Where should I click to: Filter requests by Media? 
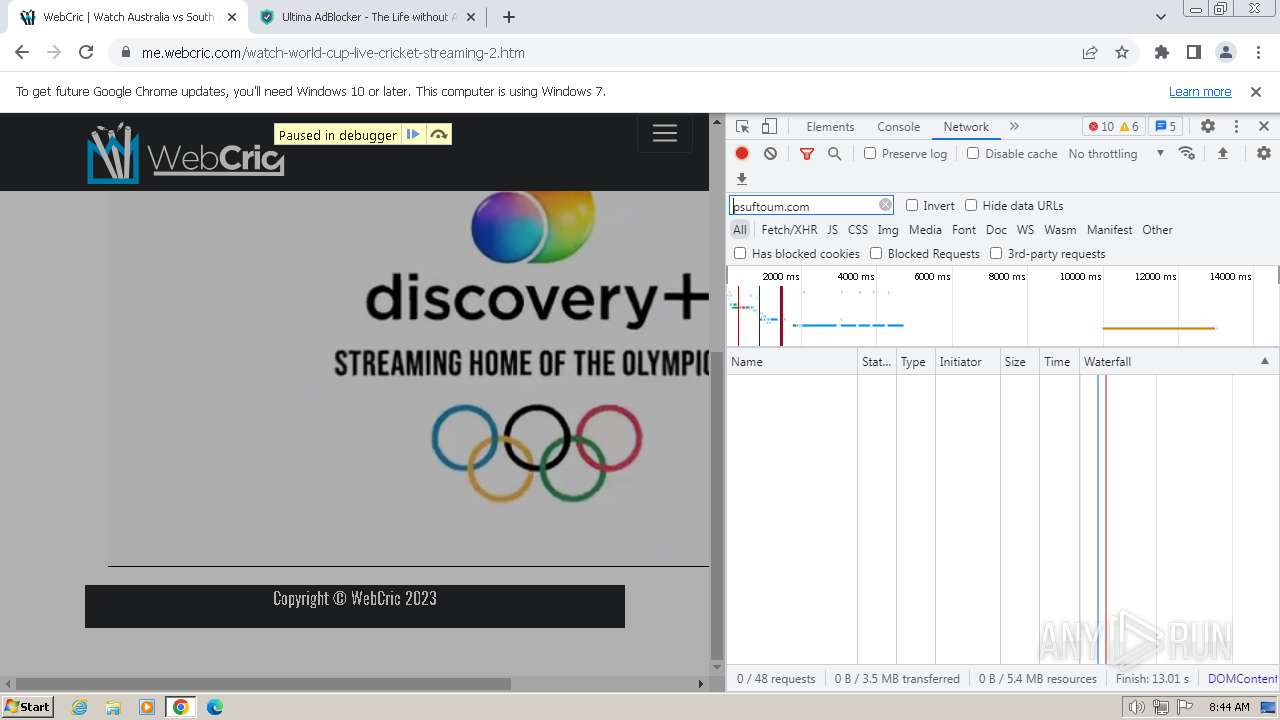tap(925, 229)
